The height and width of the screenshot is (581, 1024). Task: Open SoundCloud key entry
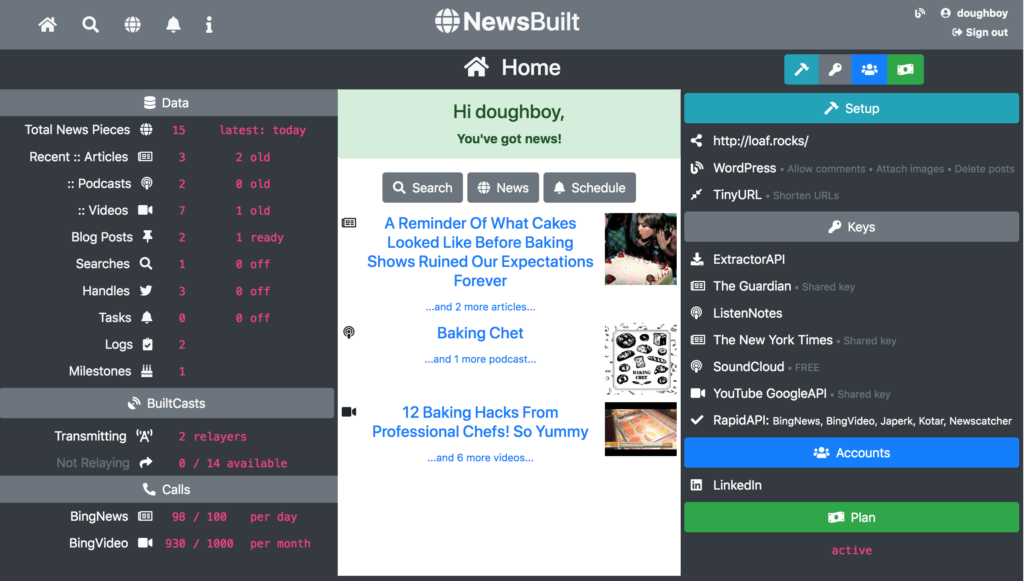pos(748,367)
